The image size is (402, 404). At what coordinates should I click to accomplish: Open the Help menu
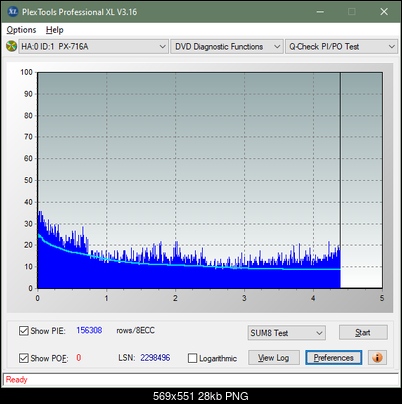[55, 30]
